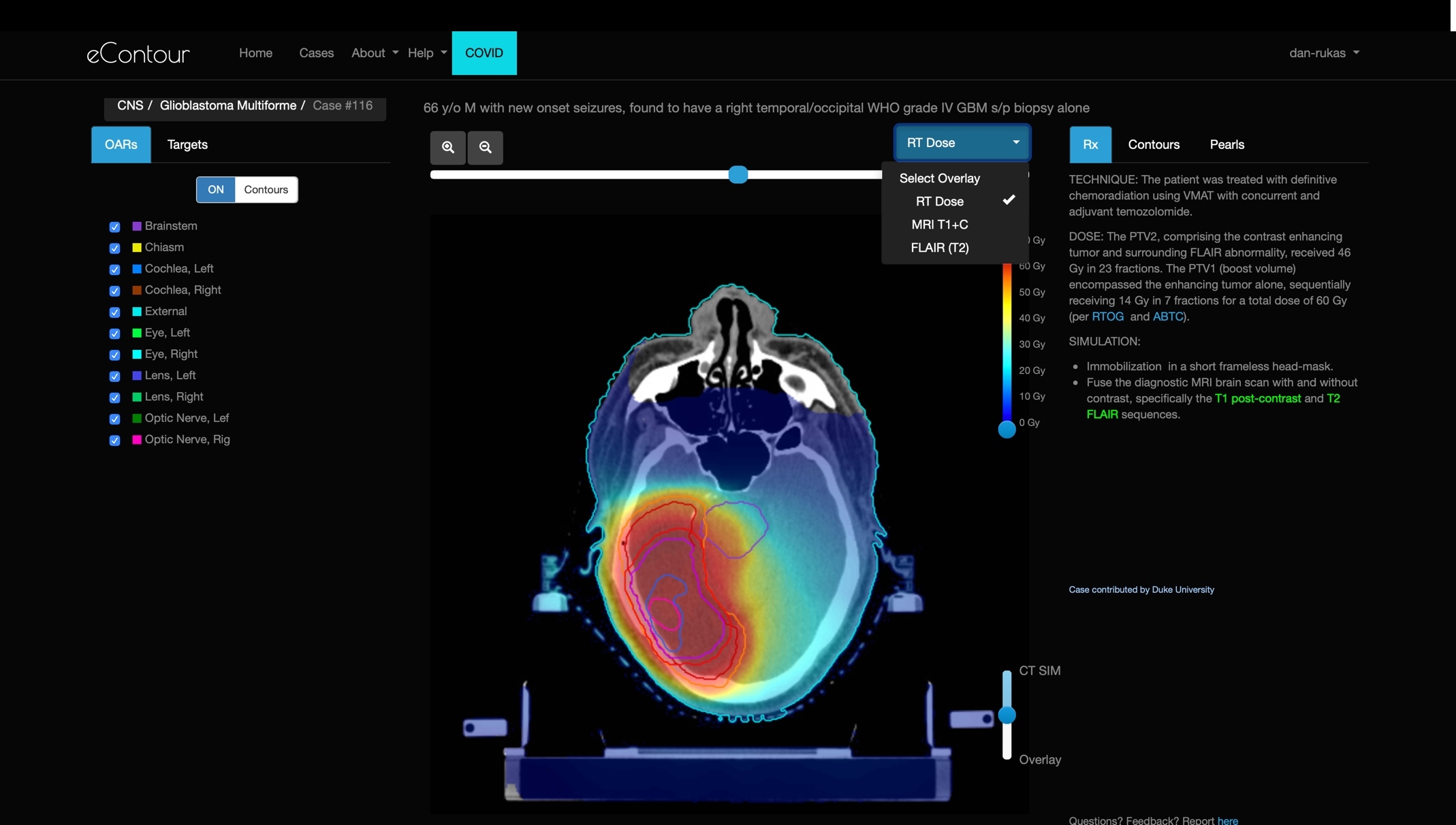
Task: Click the CT image viewer
Action: 729,514
